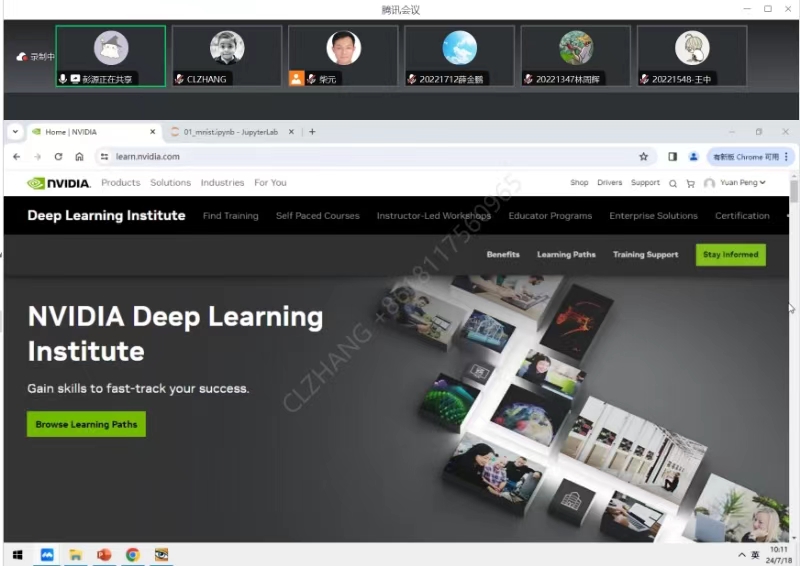Select the 20221712 participant tile
800x566 pixels.
point(460,56)
